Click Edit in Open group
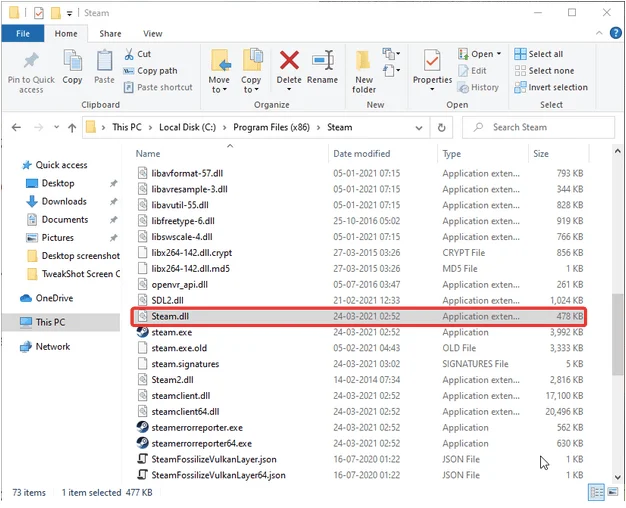The width and height of the screenshot is (626, 508). tap(472, 71)
